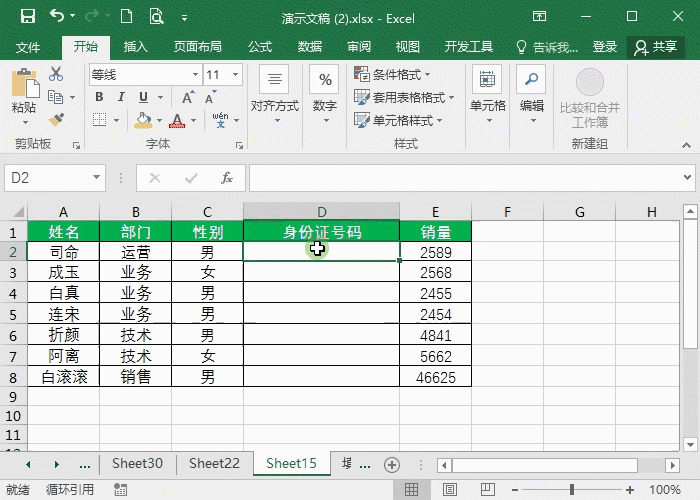Apply red font color
Viewport: 700px width, 500px height.
tap(177, 120)
